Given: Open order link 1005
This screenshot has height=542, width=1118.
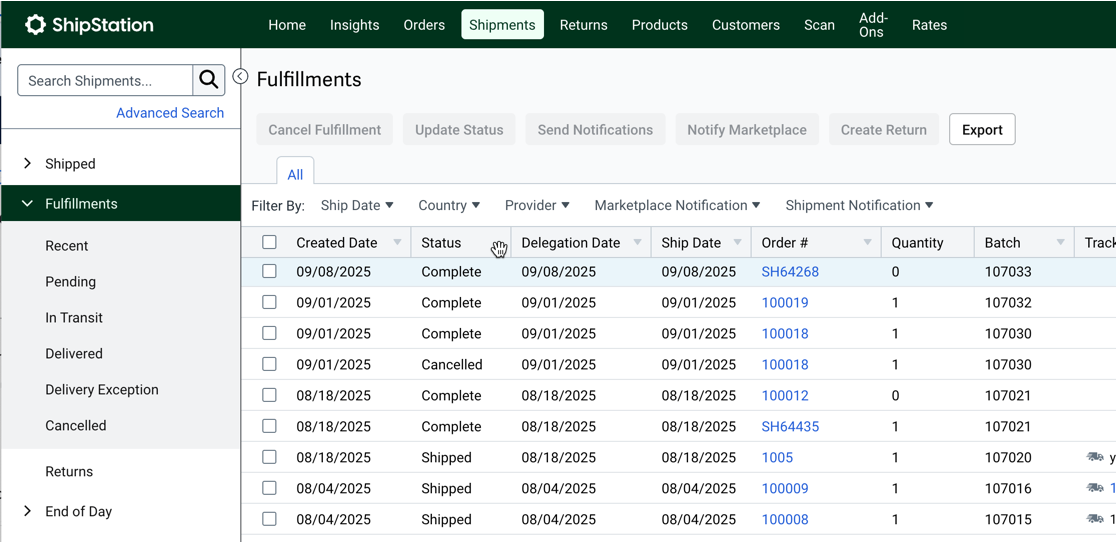Looking at the screenshot, I should 777,457.
